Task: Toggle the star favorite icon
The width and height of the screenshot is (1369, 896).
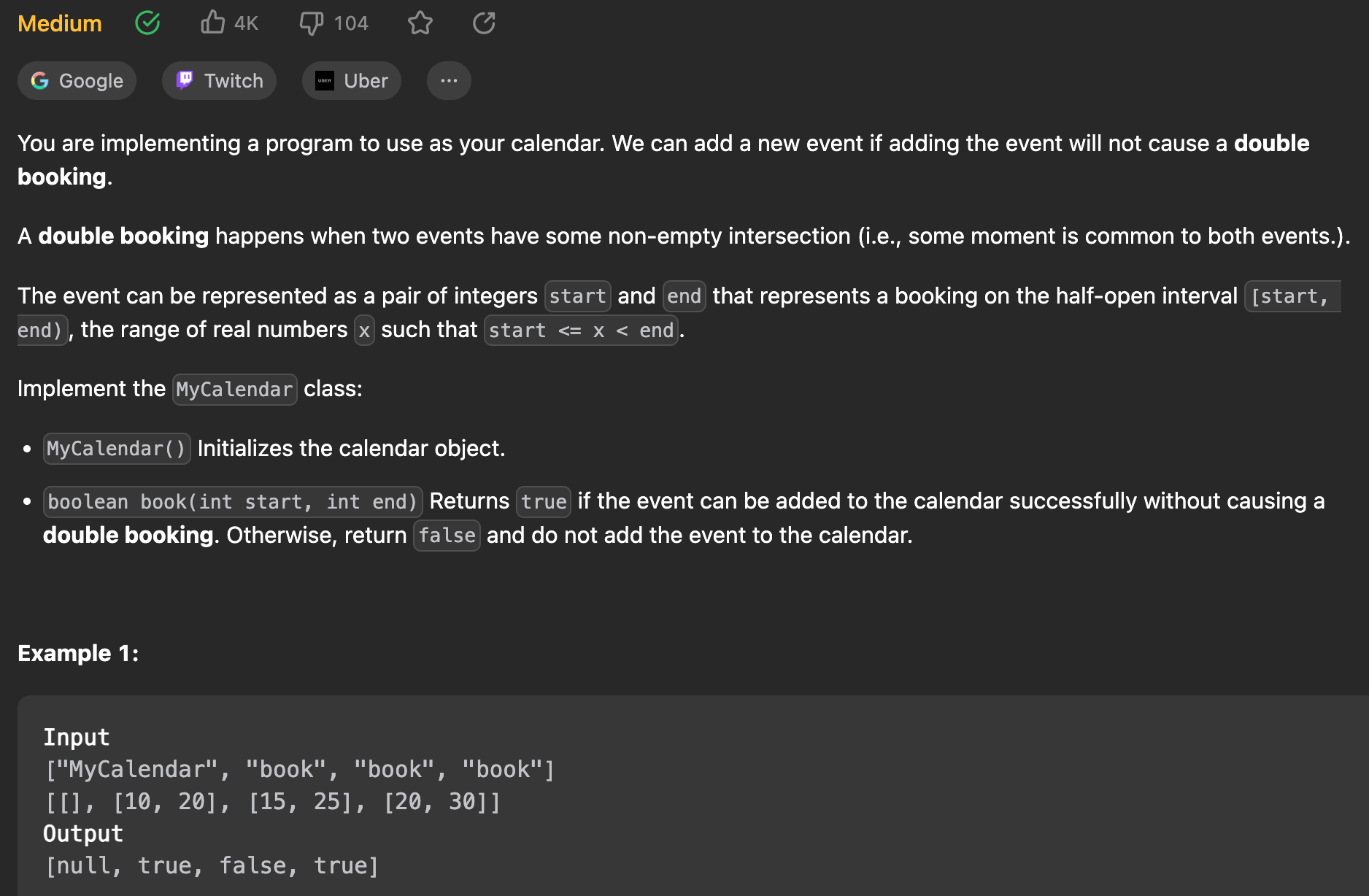Action: coord(420,23)
